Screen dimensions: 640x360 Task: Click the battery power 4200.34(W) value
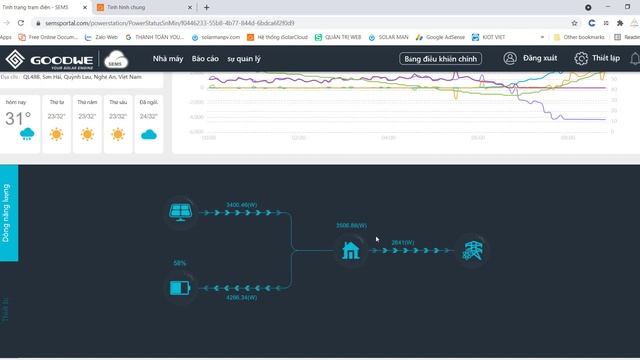pos(242,298)
